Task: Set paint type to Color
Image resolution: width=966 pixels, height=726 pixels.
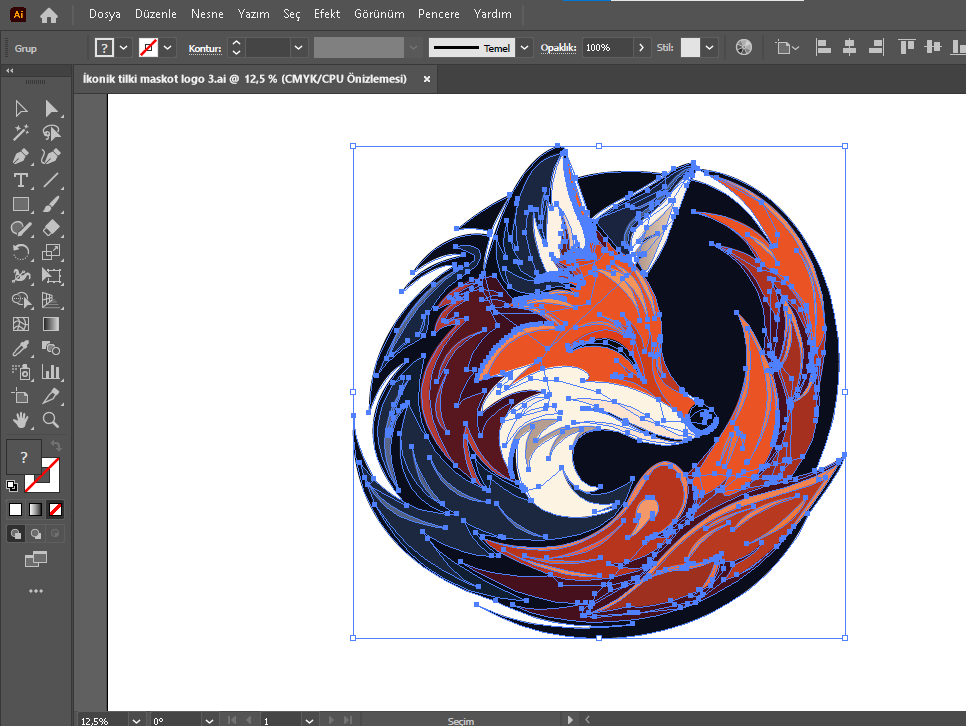Action: tap(15, 510)
